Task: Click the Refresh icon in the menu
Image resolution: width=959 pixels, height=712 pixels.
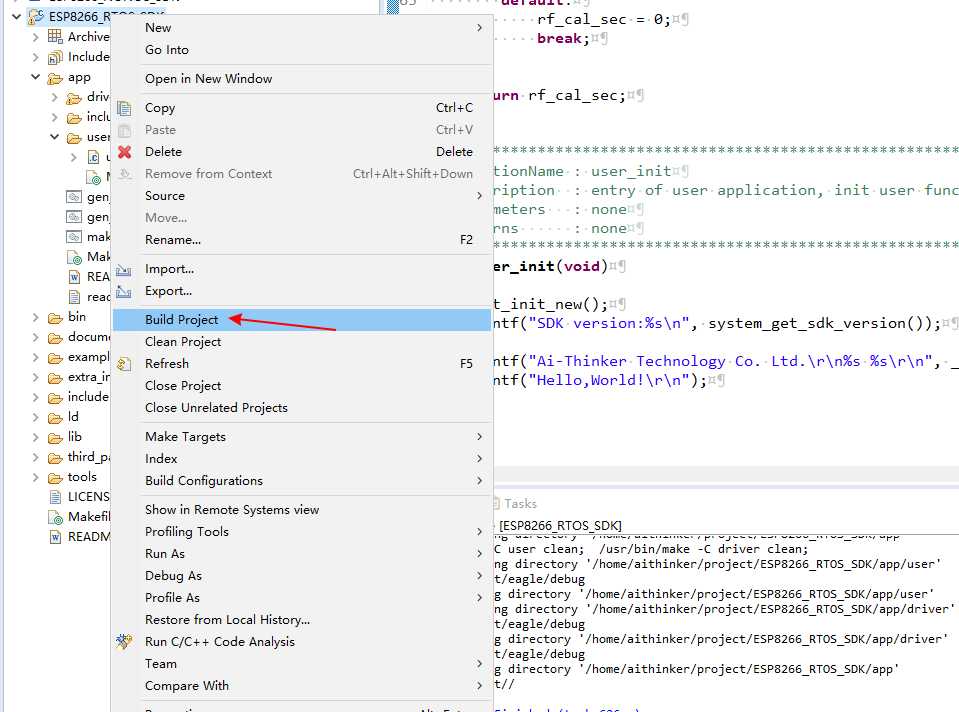Action: click(x=124, y=364)
